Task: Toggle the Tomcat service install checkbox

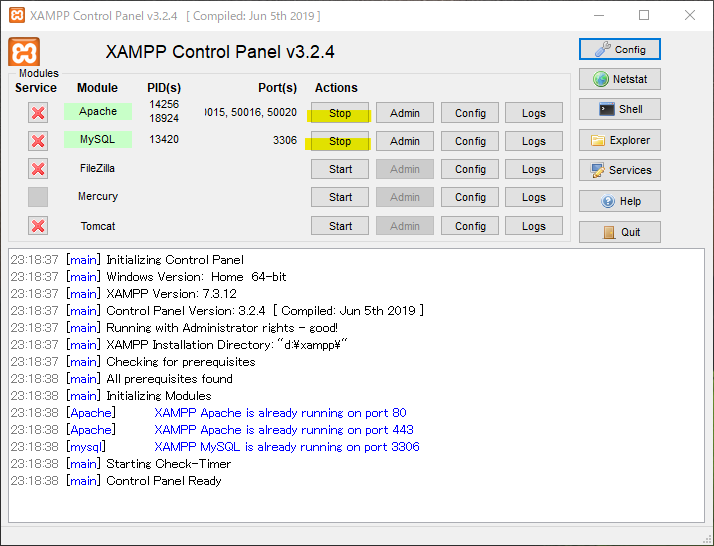Action: click(x=38, y=226)
